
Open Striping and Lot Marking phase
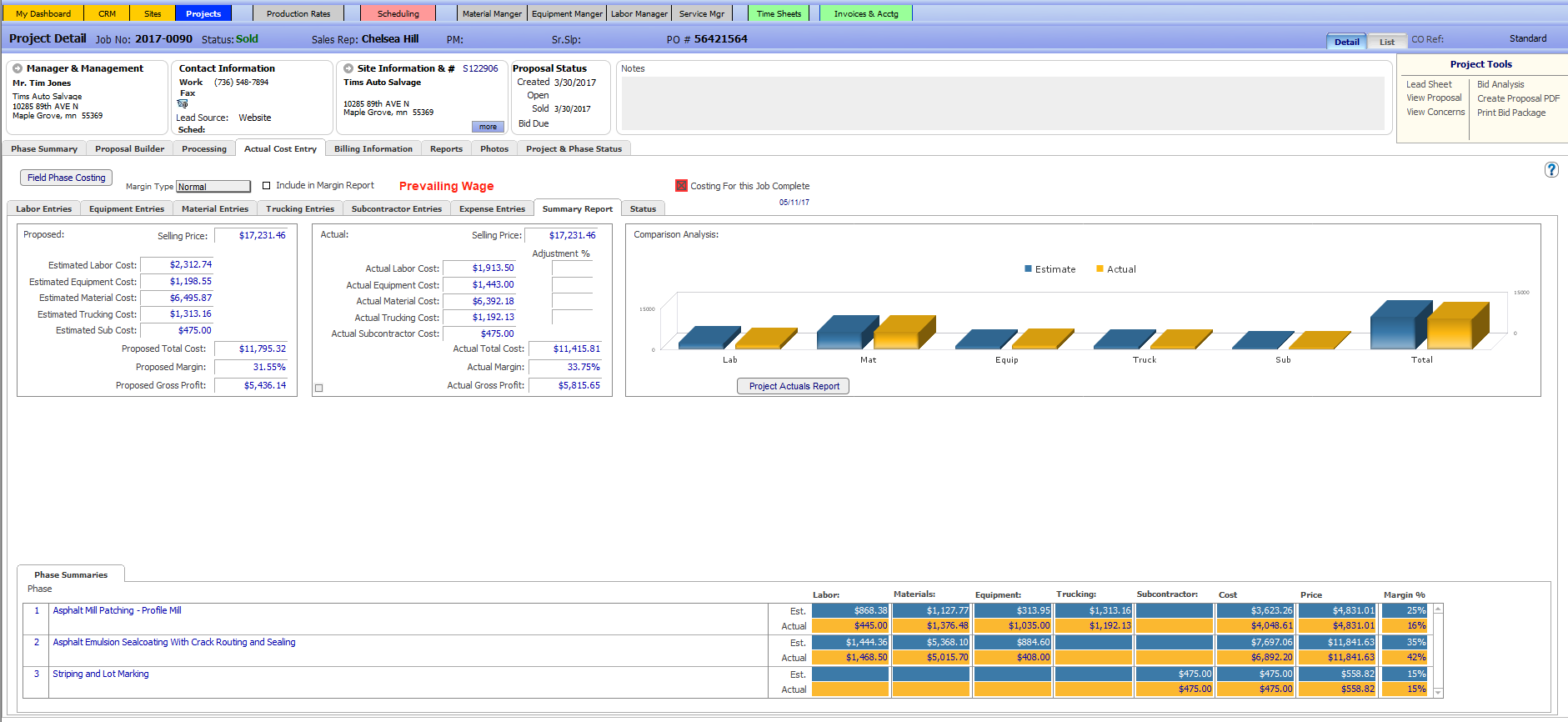(x=101, y=674)
